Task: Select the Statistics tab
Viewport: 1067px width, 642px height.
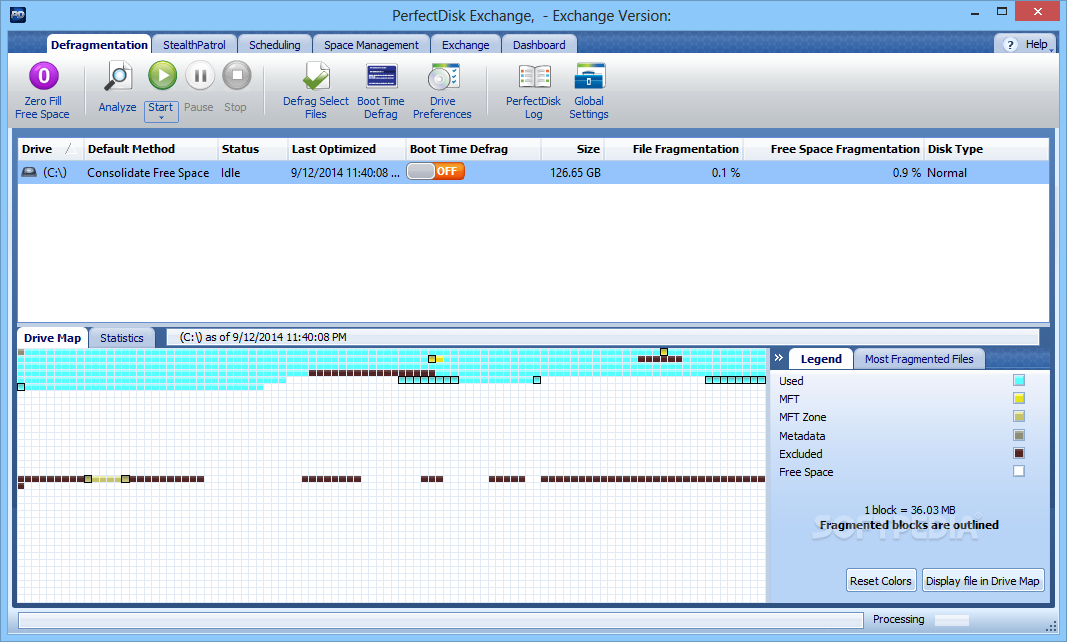Action: [122, 338]
